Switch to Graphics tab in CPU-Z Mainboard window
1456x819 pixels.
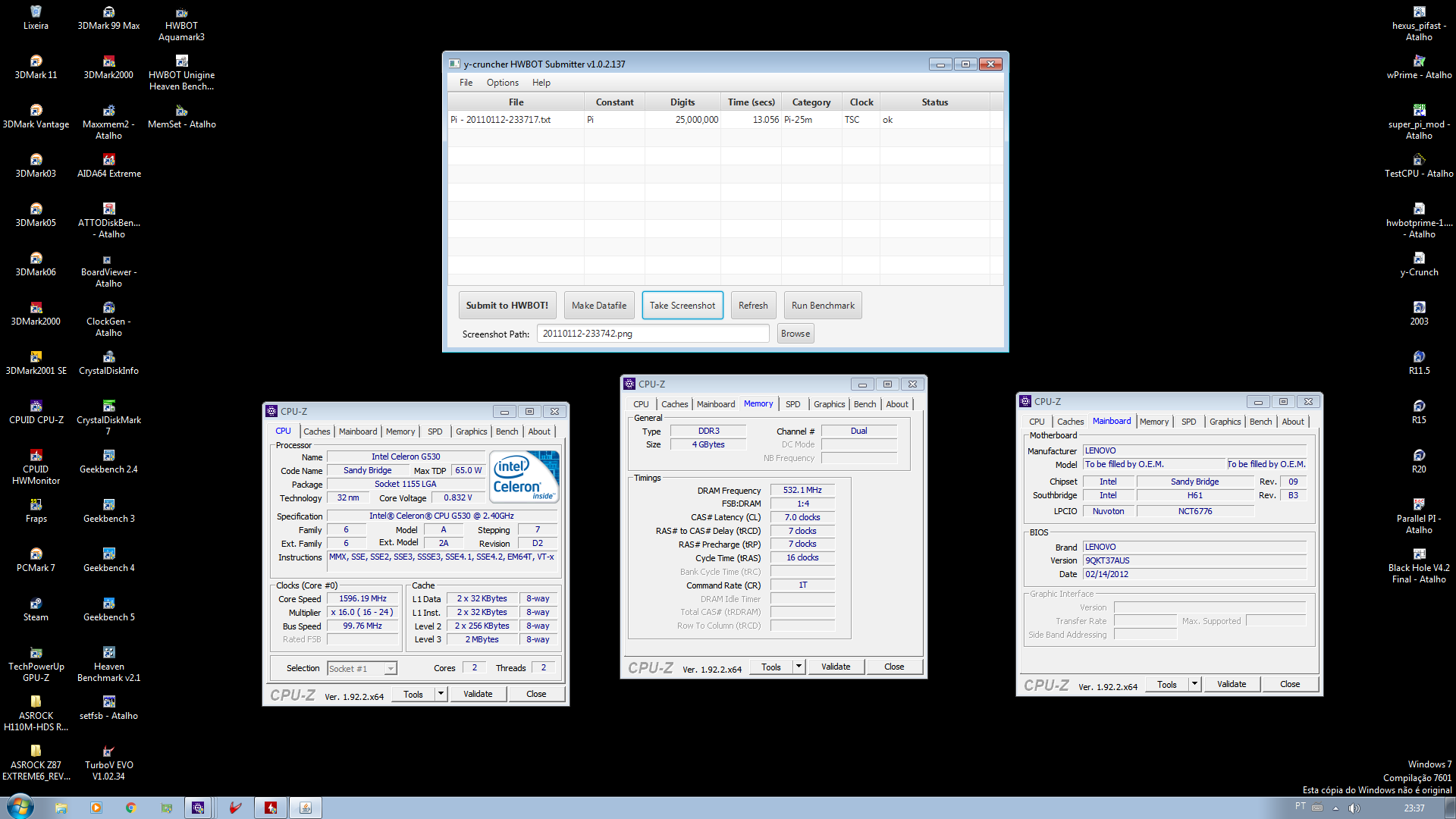[1225, 422]
